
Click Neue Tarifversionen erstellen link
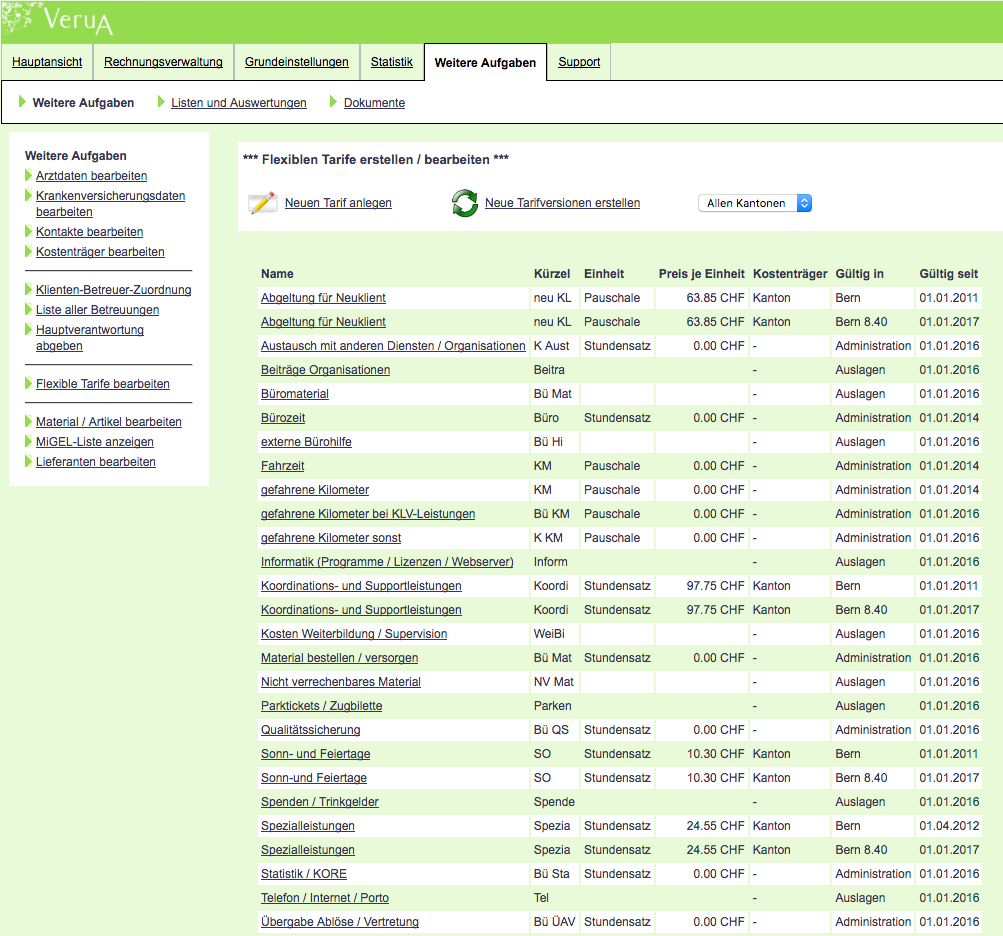coord(562,203)
